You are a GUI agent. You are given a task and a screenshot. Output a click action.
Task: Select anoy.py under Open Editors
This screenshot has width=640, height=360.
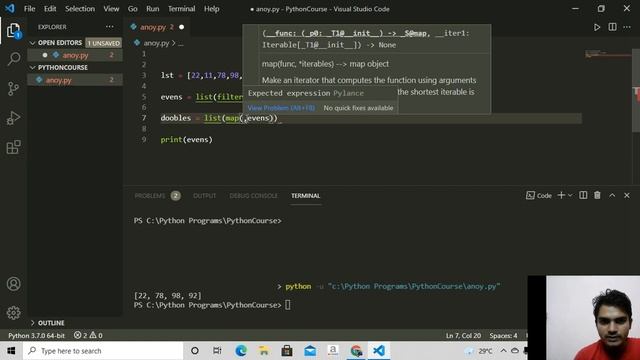tap(75, 55)
